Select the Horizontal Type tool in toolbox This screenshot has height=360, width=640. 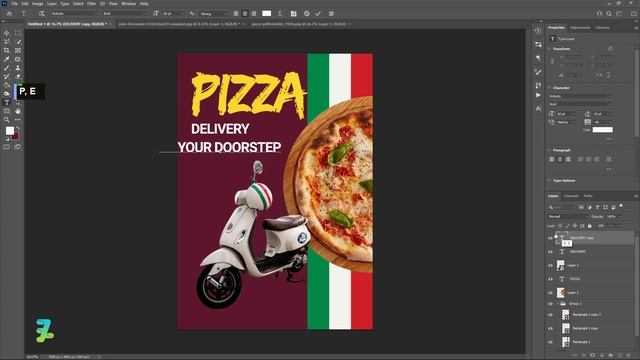click(7, 102)
